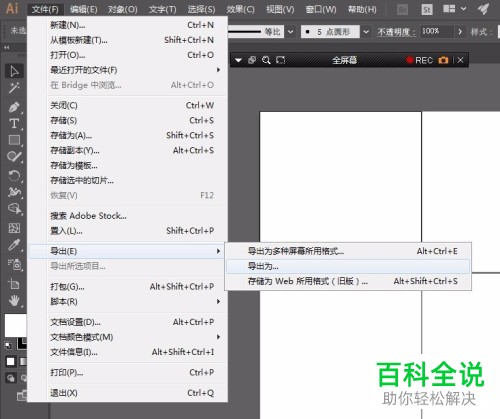Viewport: 500px width, 419px height.
Task: Open recorder bar dropdown arrow
Action: click(x=238, y=60)
